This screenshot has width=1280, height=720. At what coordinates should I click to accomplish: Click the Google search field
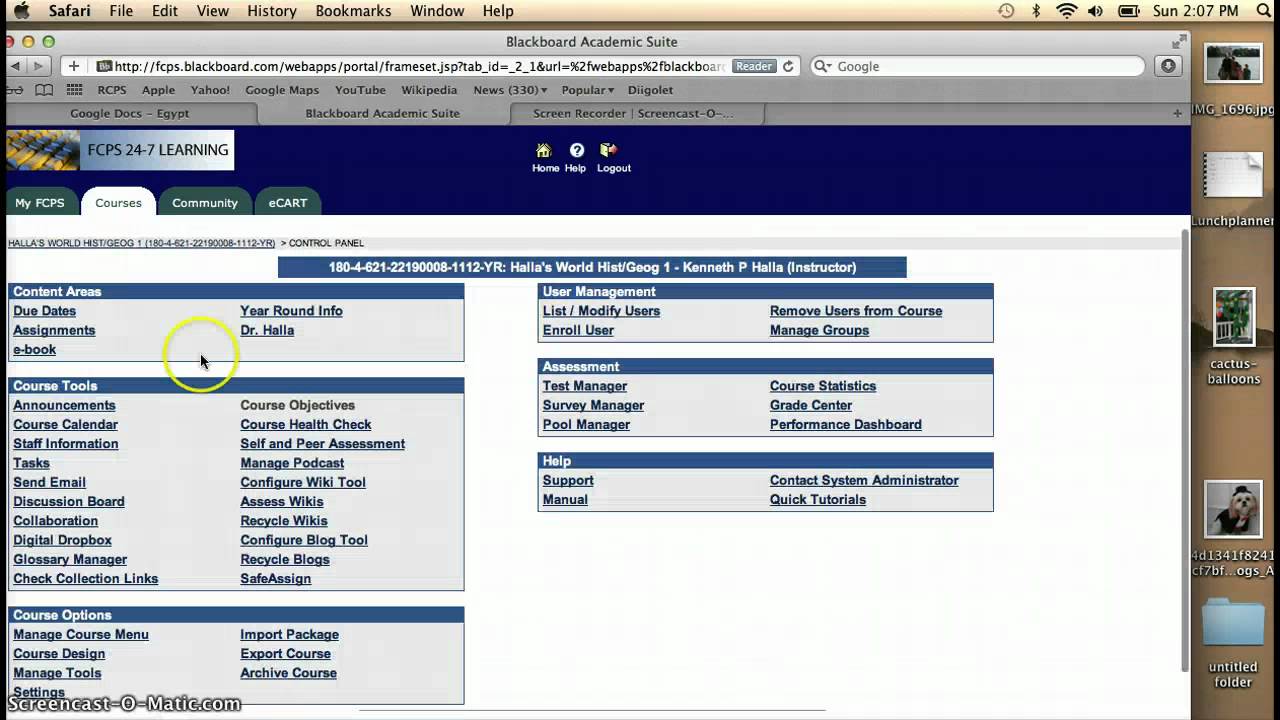[978, 66]
